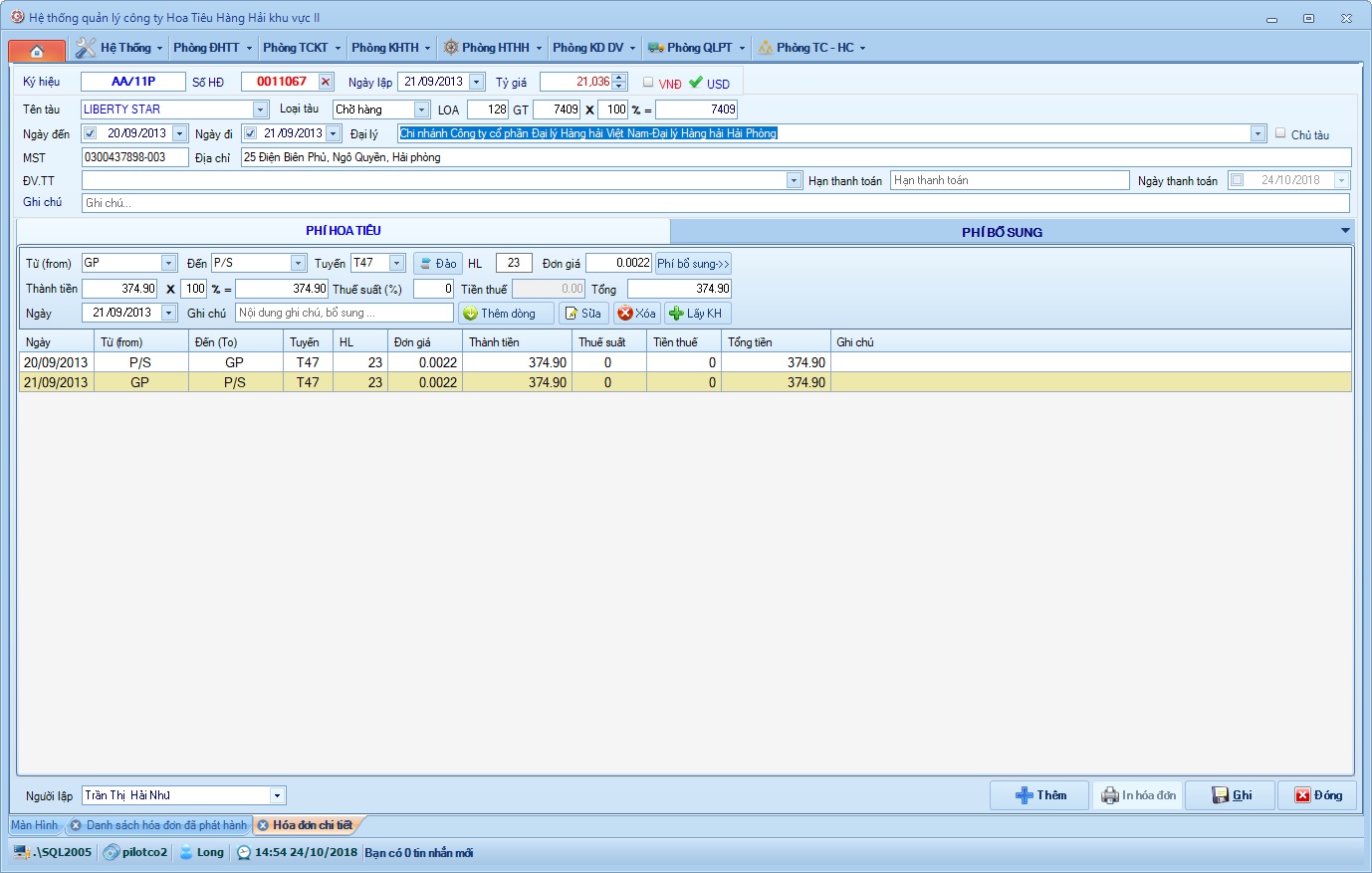Screen dimensions: 1372x873
Task: Delete the row with Xóa button
Action: pos(636,314)
